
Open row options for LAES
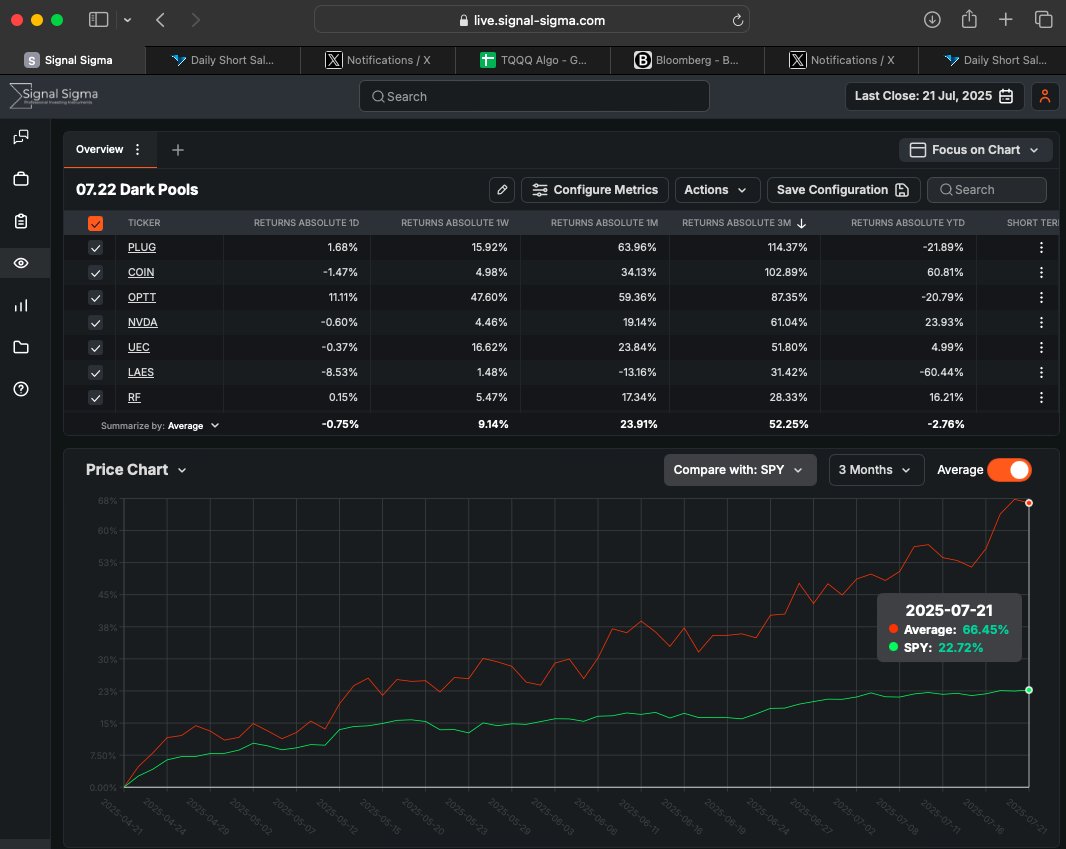1041,372
